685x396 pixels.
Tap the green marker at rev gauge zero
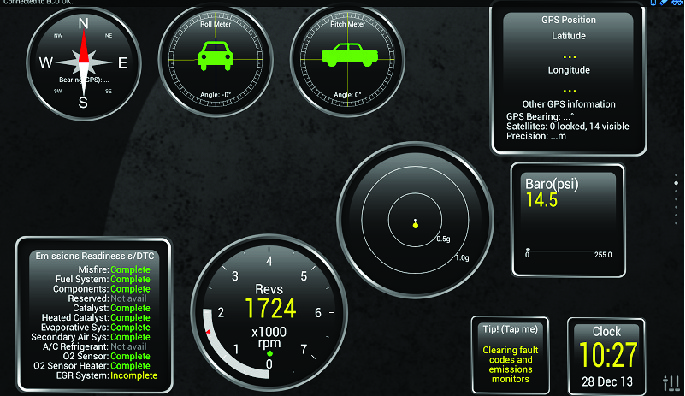(x=270, y=353)
